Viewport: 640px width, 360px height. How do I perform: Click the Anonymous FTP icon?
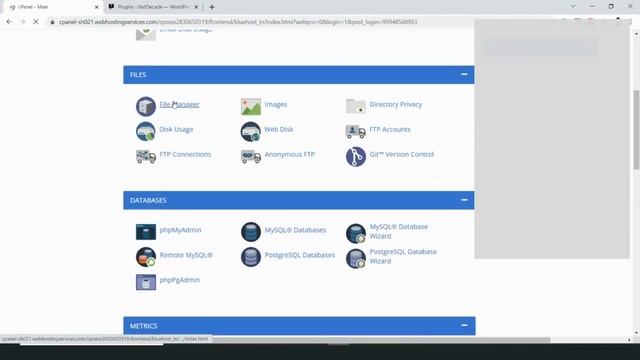click(x=251, y=157)
